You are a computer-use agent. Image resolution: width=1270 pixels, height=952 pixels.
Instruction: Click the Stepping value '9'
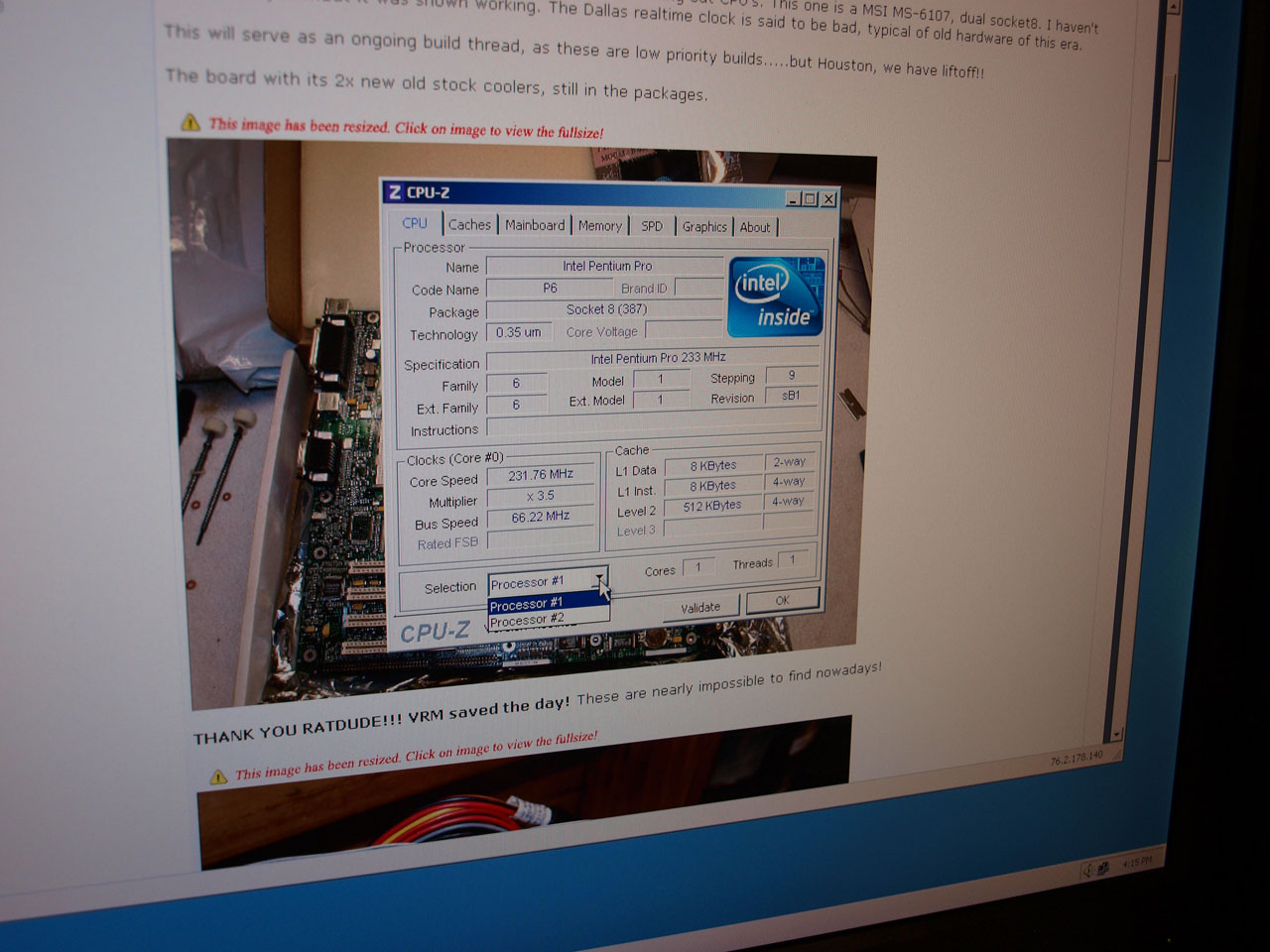pos(792,375)
